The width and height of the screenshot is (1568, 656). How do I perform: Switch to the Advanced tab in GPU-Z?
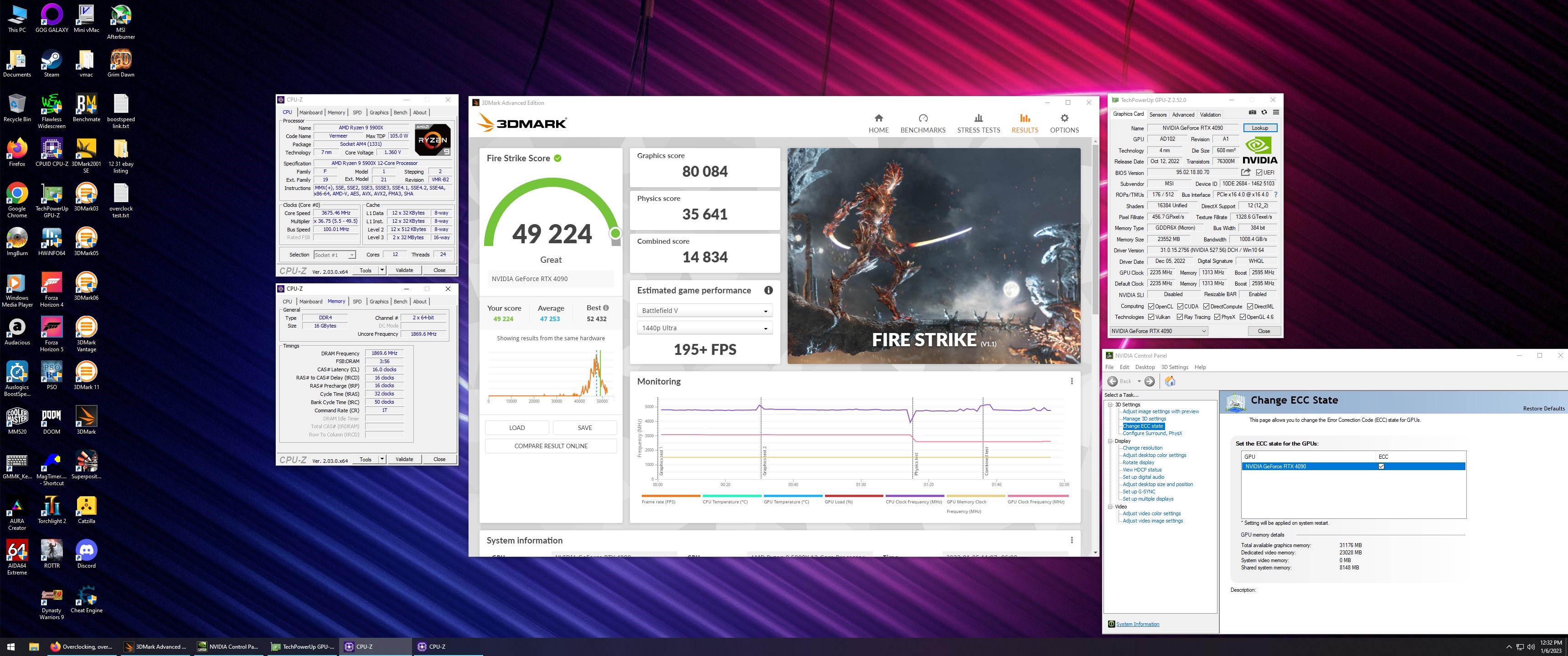pos(1183,114)
